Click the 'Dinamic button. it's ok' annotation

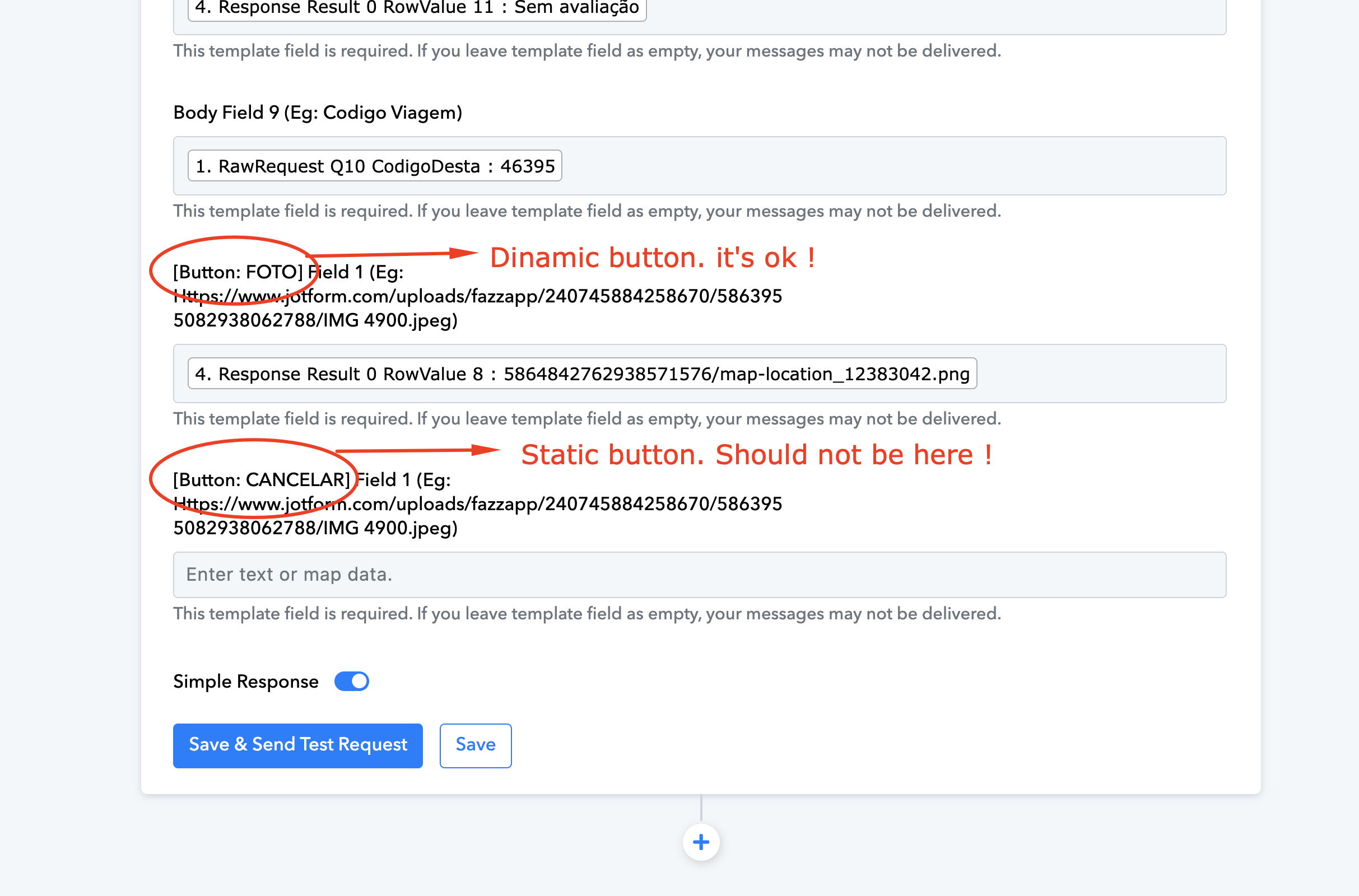click(x=652, y=258)
